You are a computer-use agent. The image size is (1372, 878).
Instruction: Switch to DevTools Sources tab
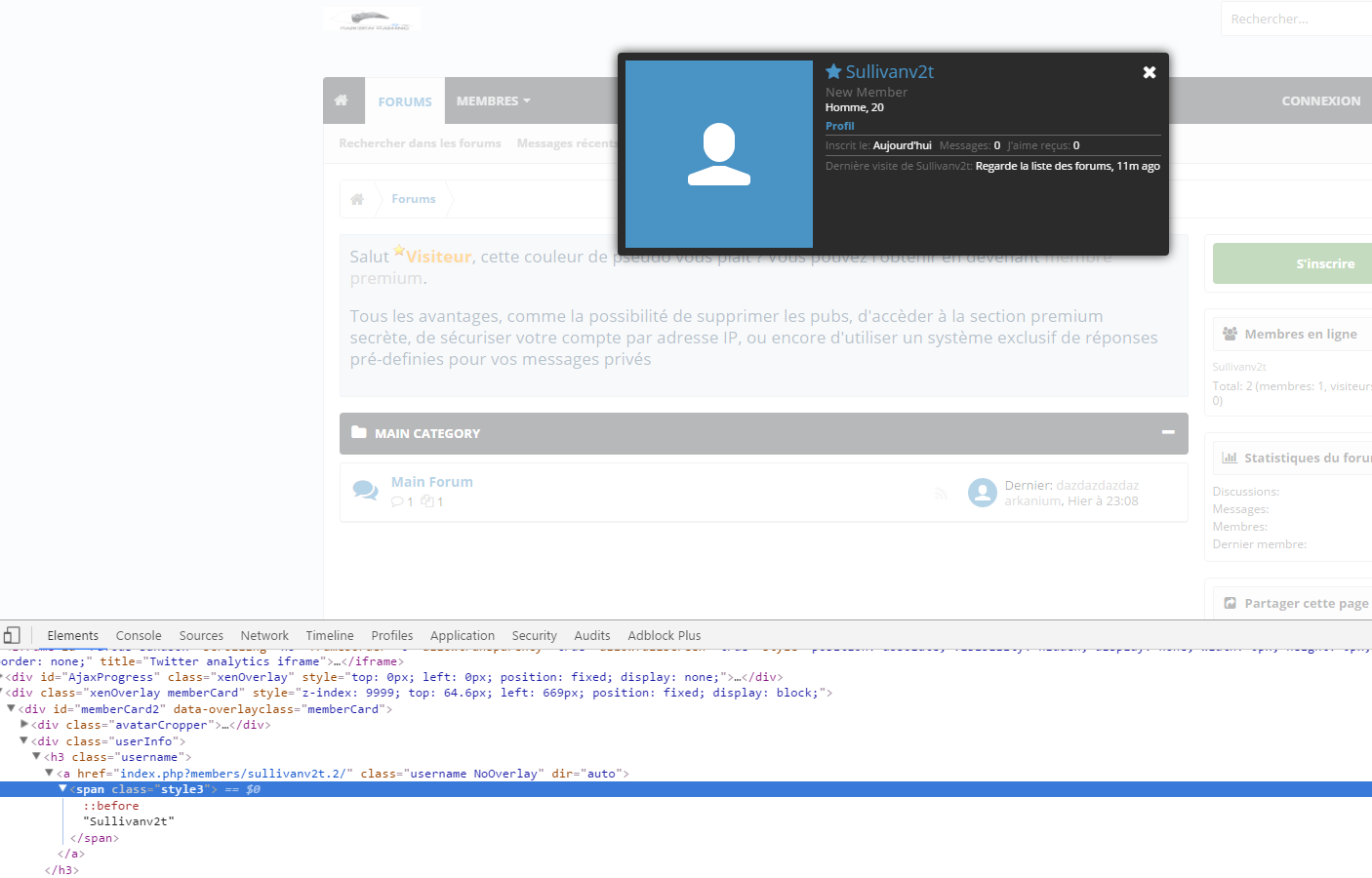click(x=201, y=635)
